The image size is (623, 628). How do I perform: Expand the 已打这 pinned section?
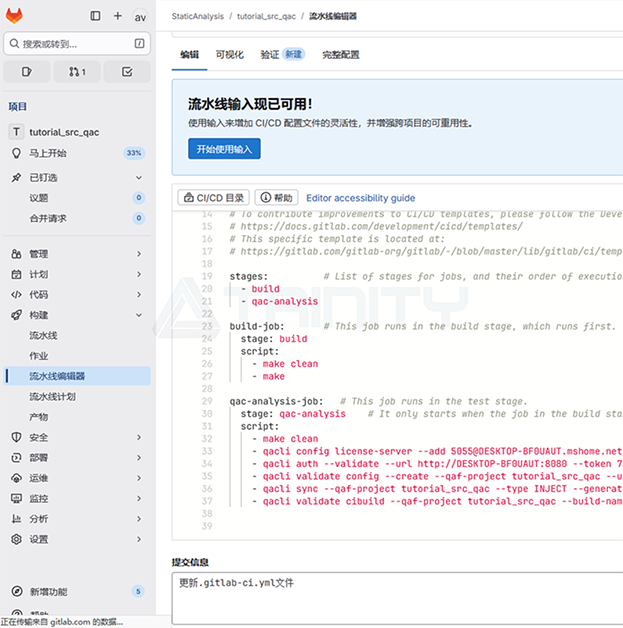click(x=76, y=177)
